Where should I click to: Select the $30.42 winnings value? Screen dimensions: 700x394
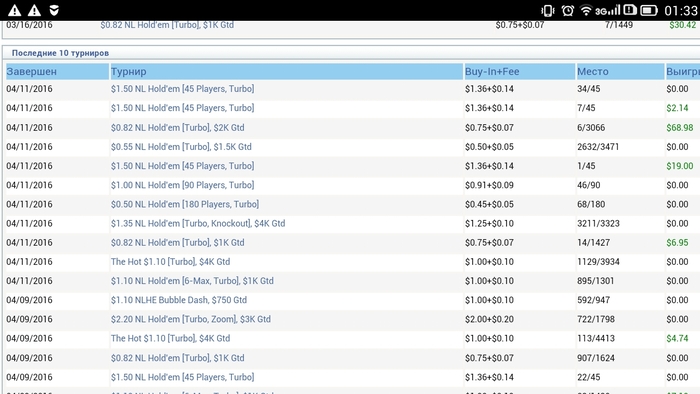click(683, 25)
